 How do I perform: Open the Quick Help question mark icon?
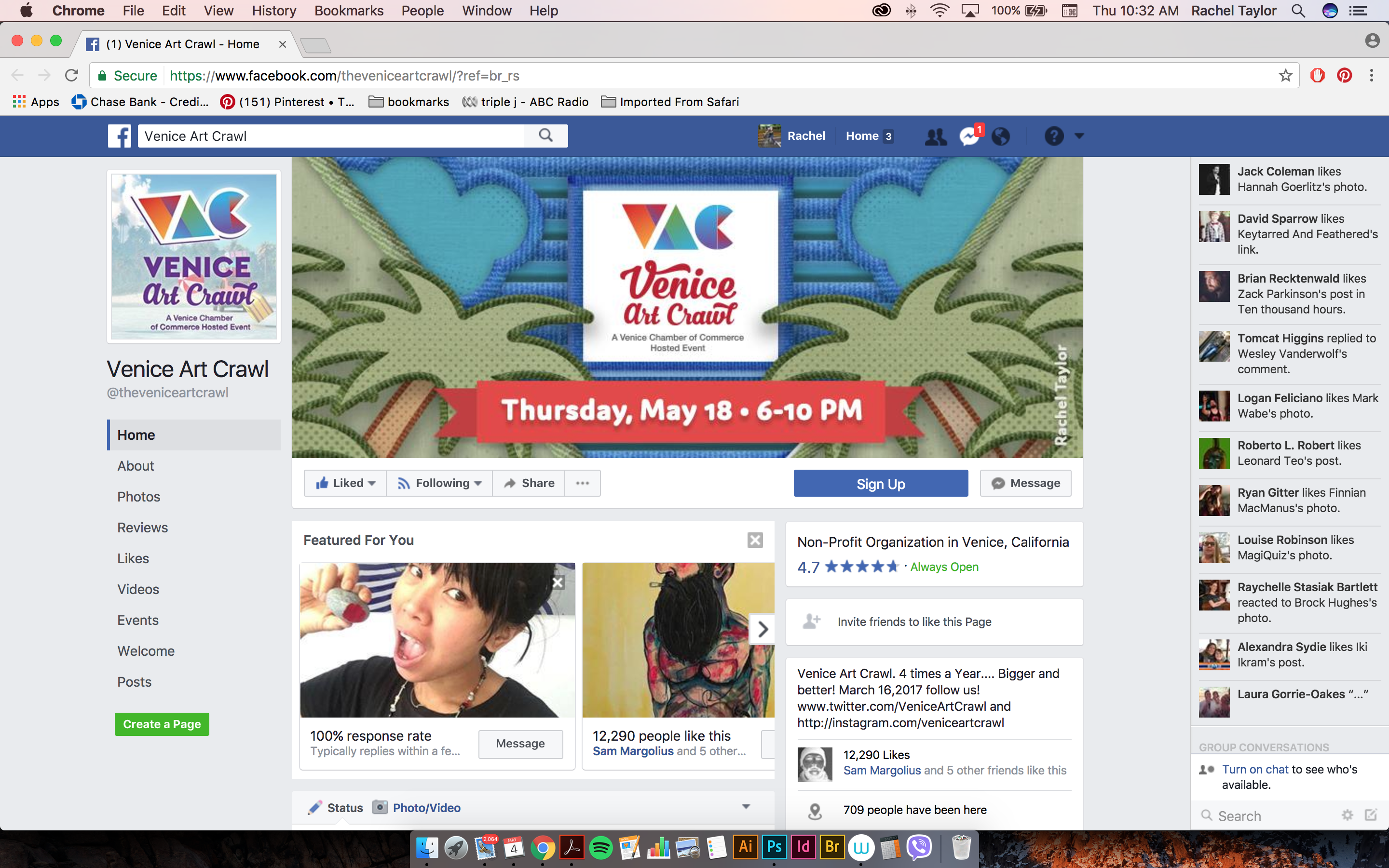coord(1054,136)
